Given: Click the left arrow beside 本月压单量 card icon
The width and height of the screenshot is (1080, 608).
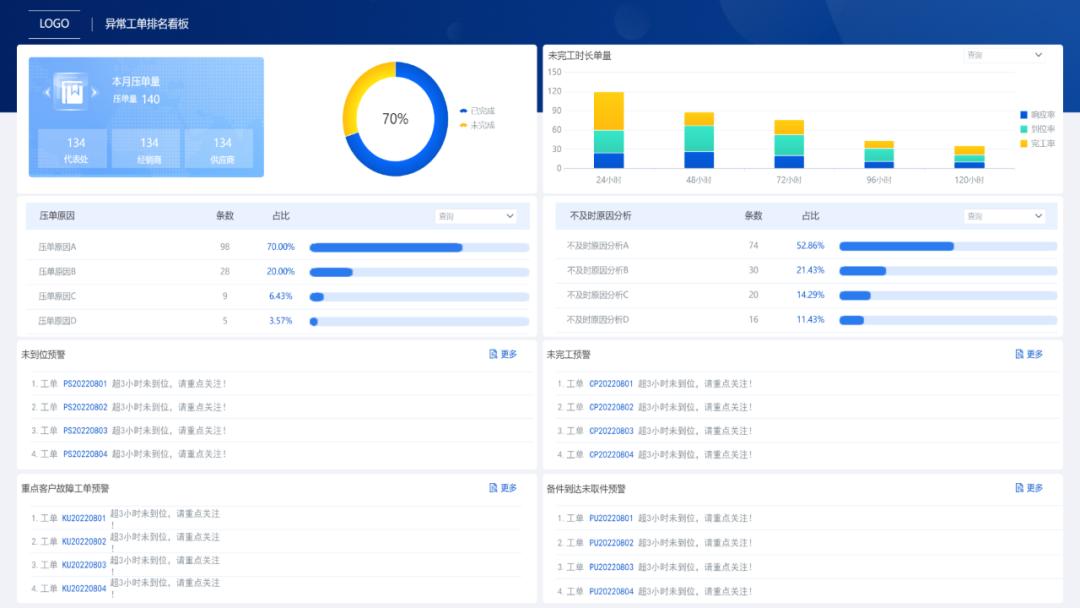Looking at the screenshot, I should (x=46, y=93).
